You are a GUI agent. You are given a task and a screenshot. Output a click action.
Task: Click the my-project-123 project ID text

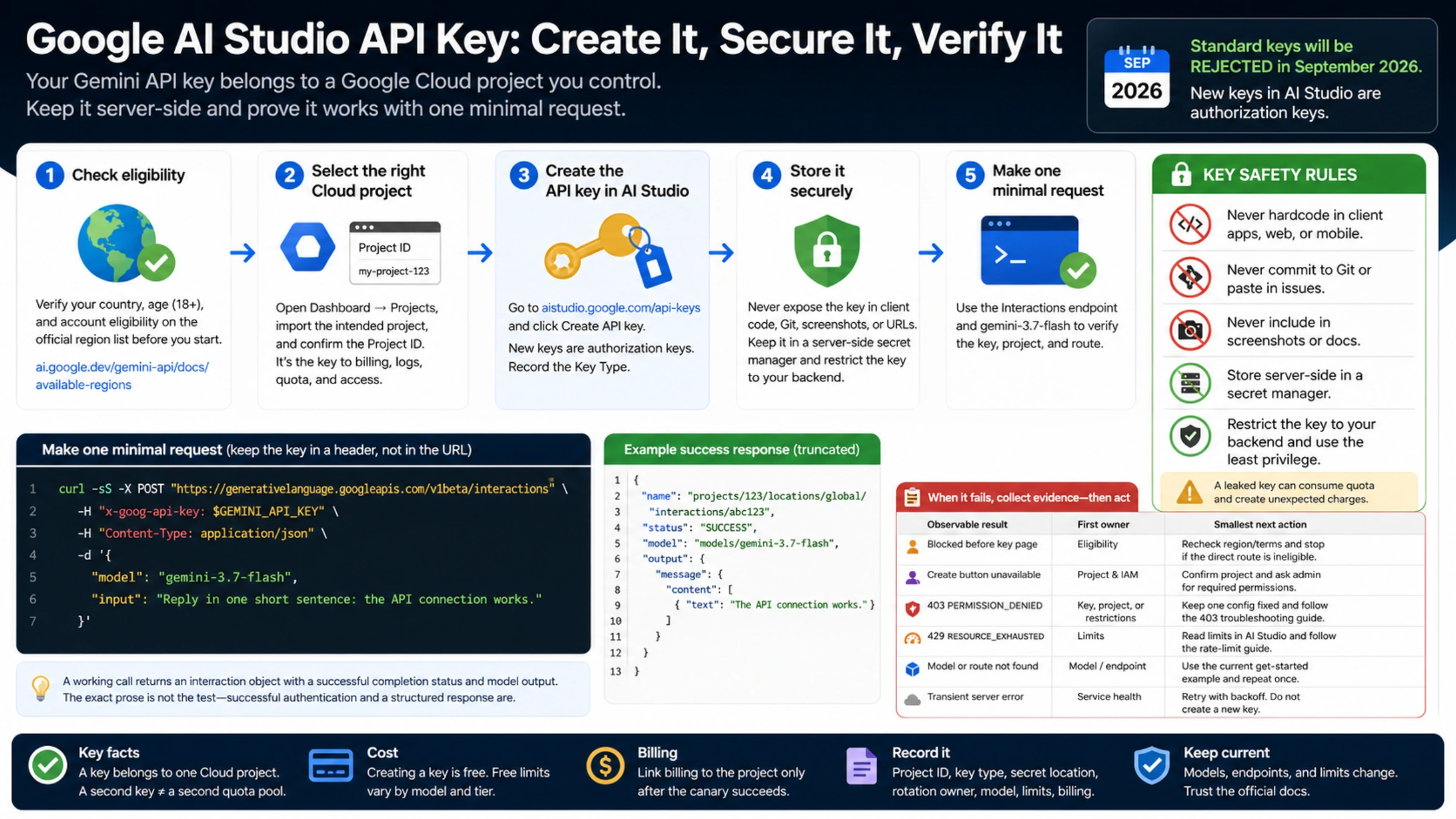click(394, 271)
